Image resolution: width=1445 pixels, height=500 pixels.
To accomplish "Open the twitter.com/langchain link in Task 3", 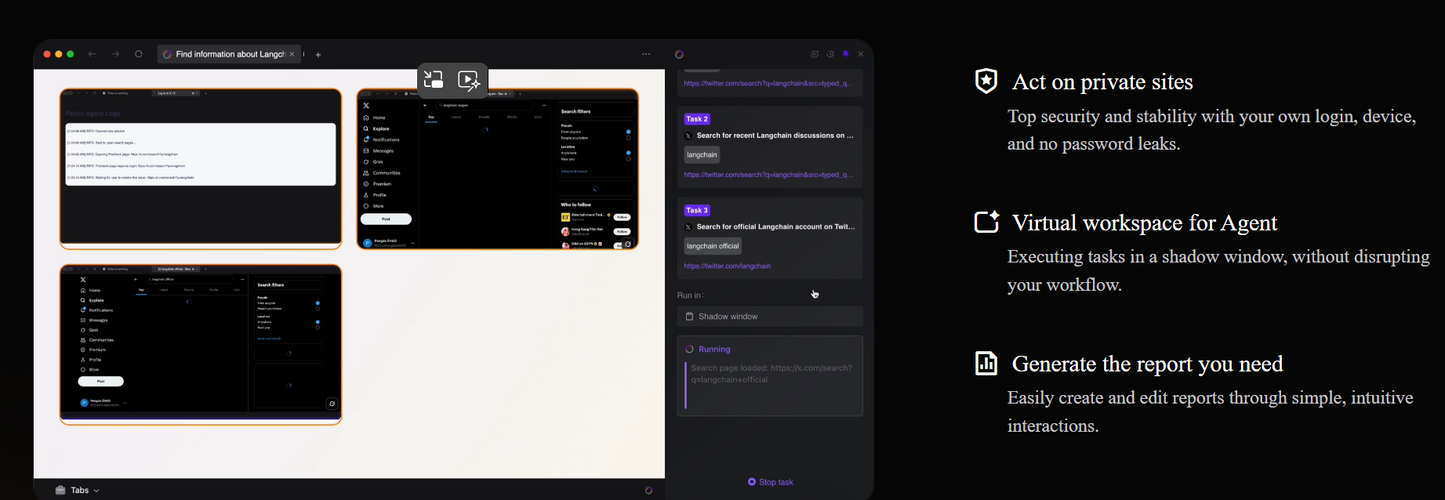I will tap(727, 266).
